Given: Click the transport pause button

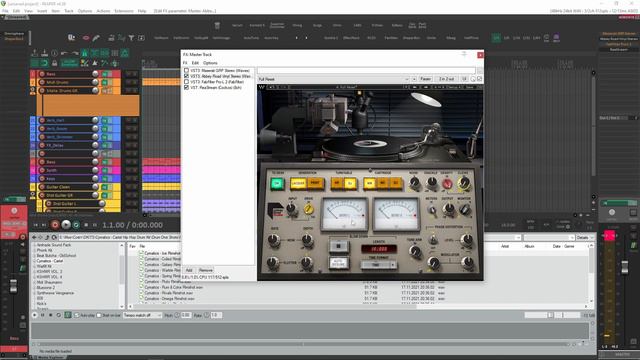Looking at the screenshot, I should pos(95,225).
